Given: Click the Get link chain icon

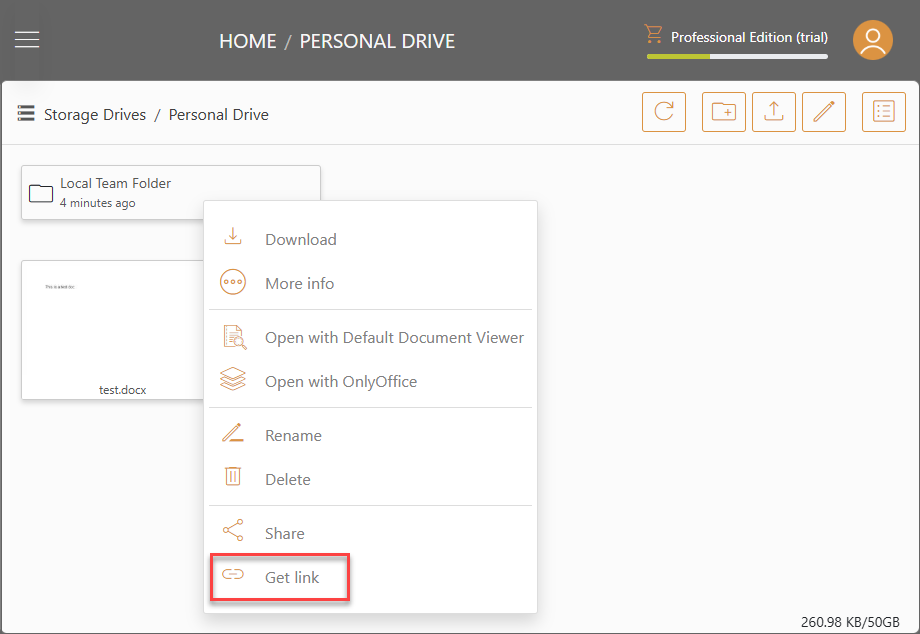Looking at the screenshot, I should click(233, 574).
